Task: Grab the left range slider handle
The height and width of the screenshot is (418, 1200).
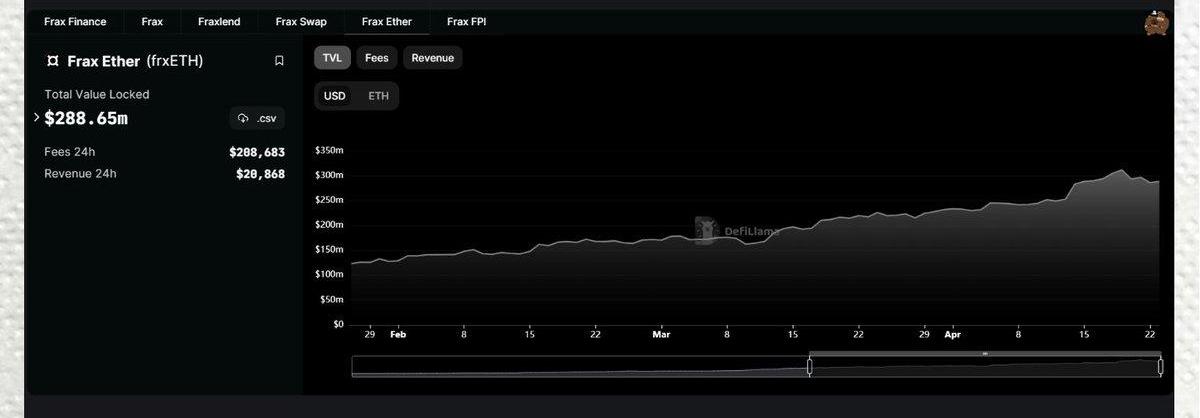Action: click(809, 367)
